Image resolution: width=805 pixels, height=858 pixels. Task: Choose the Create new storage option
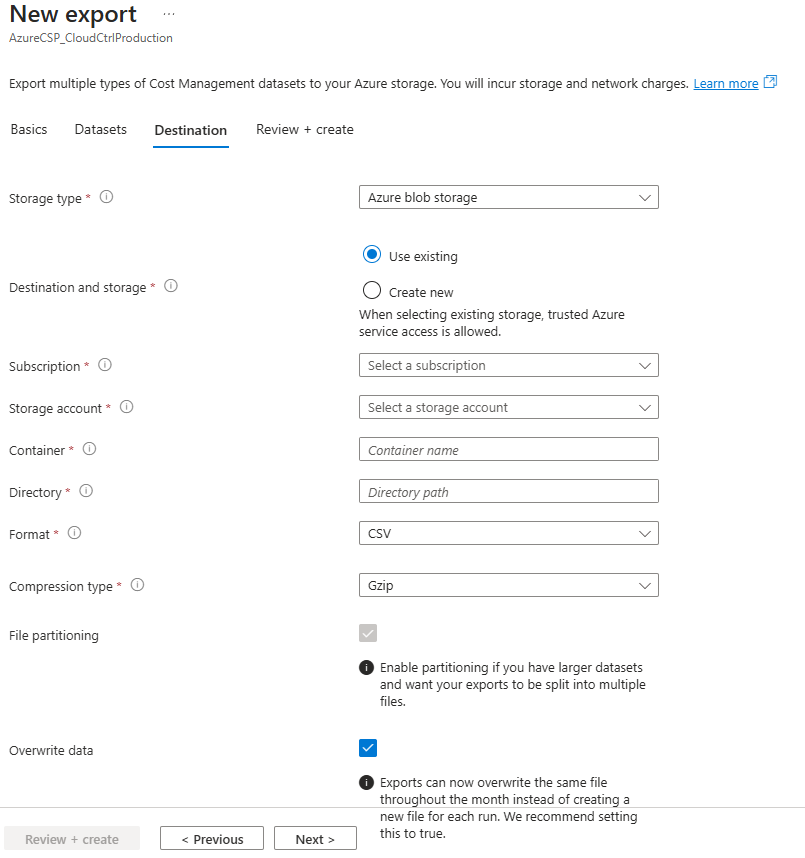tap(372, 290)
